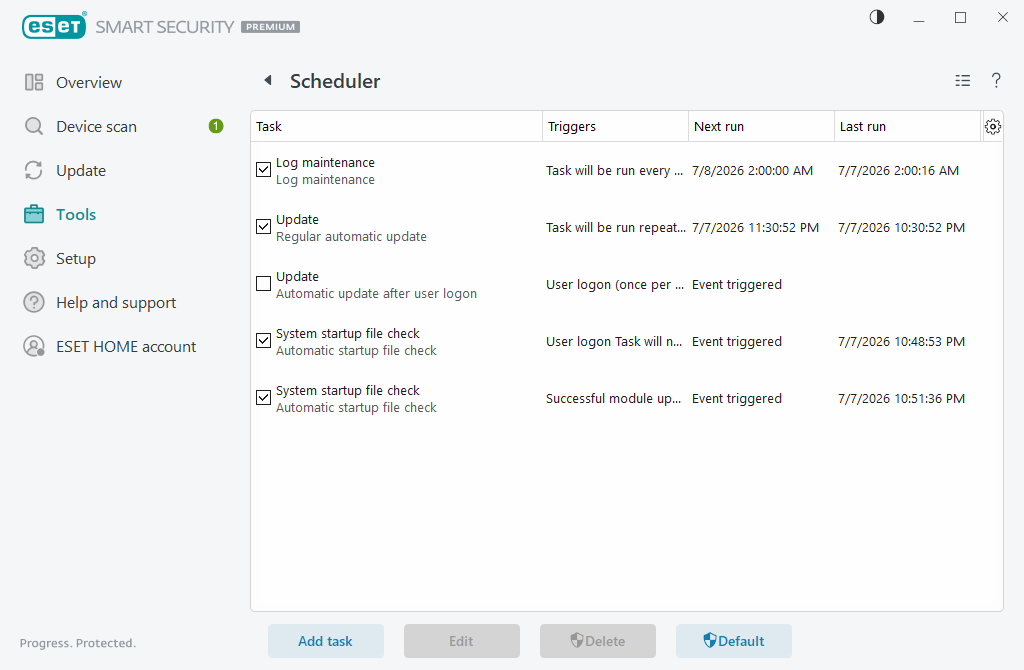Click 'User logon (once per ...' trigger
The height and width of the screenshot is (670, 1024).
[615, 285]
